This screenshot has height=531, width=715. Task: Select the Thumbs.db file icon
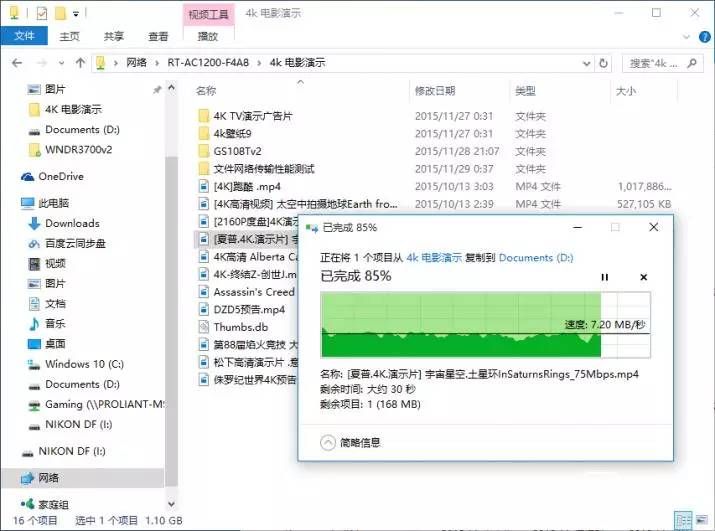(204, 327)
